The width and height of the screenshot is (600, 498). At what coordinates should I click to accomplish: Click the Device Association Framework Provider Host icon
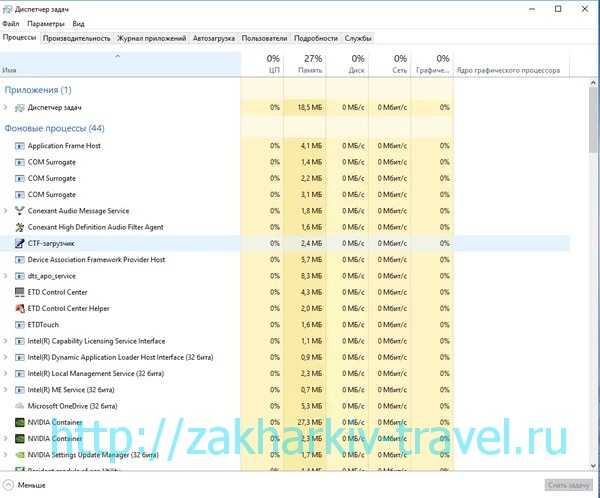pos(20,260)
